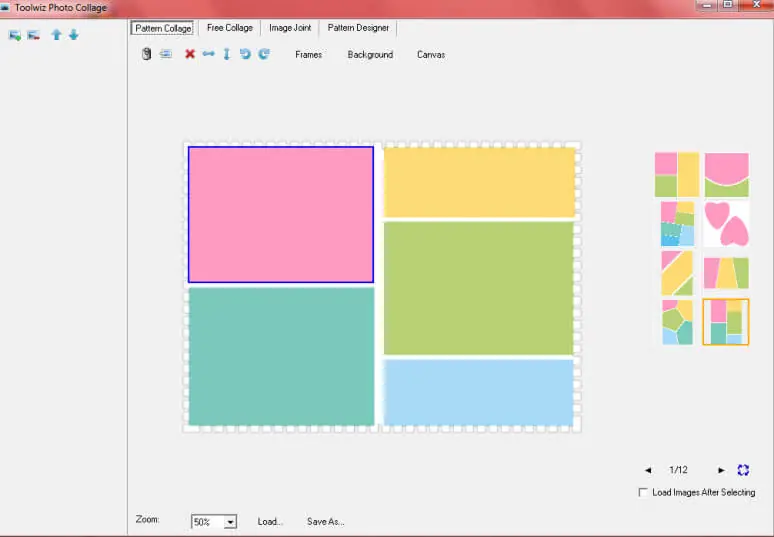Screen dimensions: 774x537
Task: Maximize the Toolwiz Photo Collage window
Action: 728,5
